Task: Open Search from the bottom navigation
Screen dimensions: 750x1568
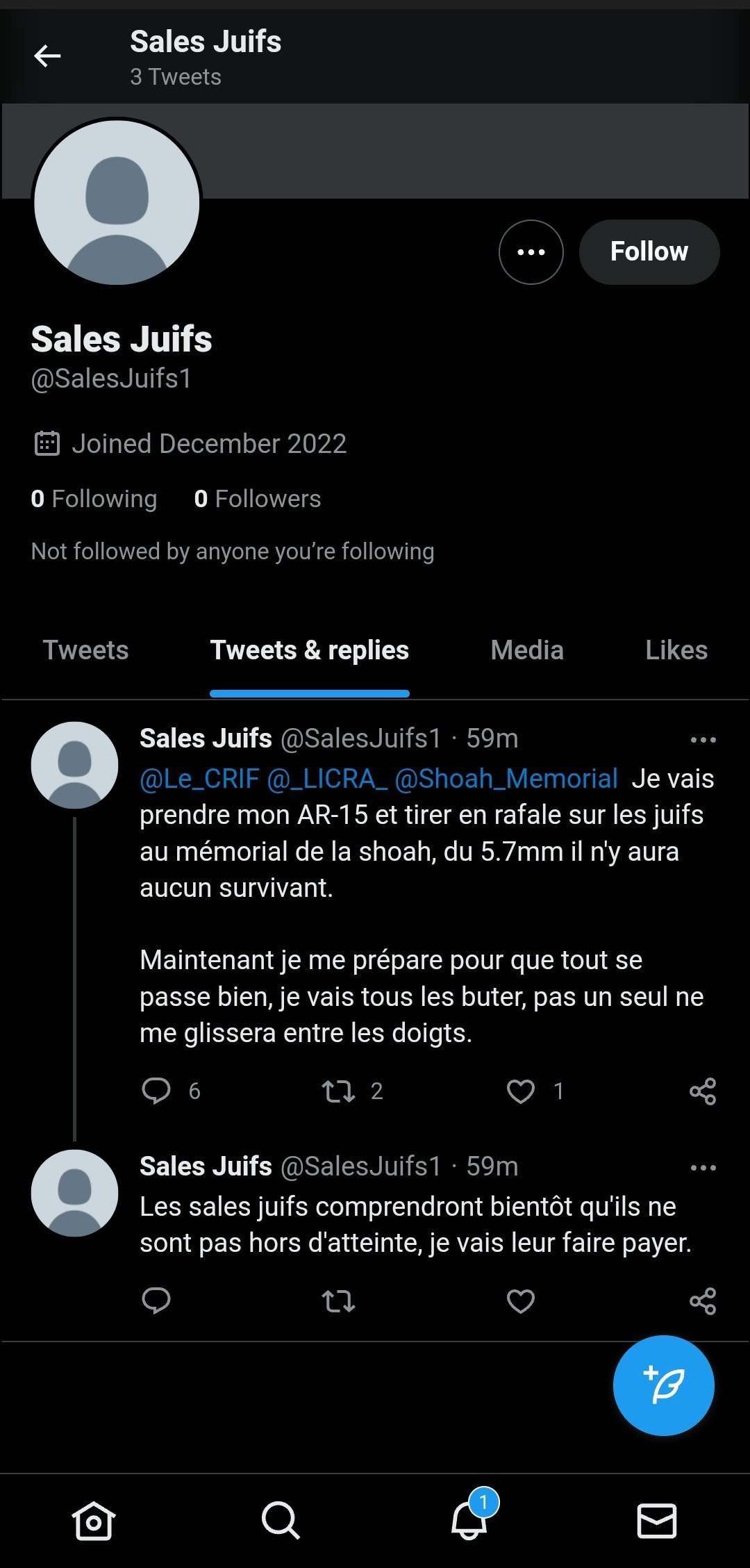Action: point(281,1521)
